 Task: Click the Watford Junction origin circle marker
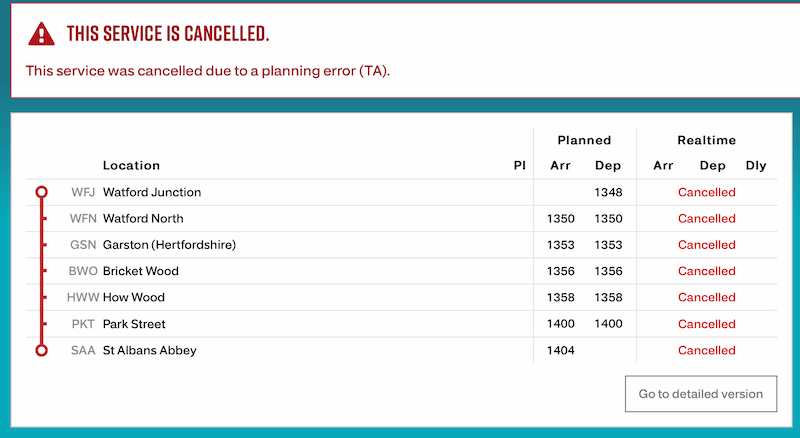41,192
